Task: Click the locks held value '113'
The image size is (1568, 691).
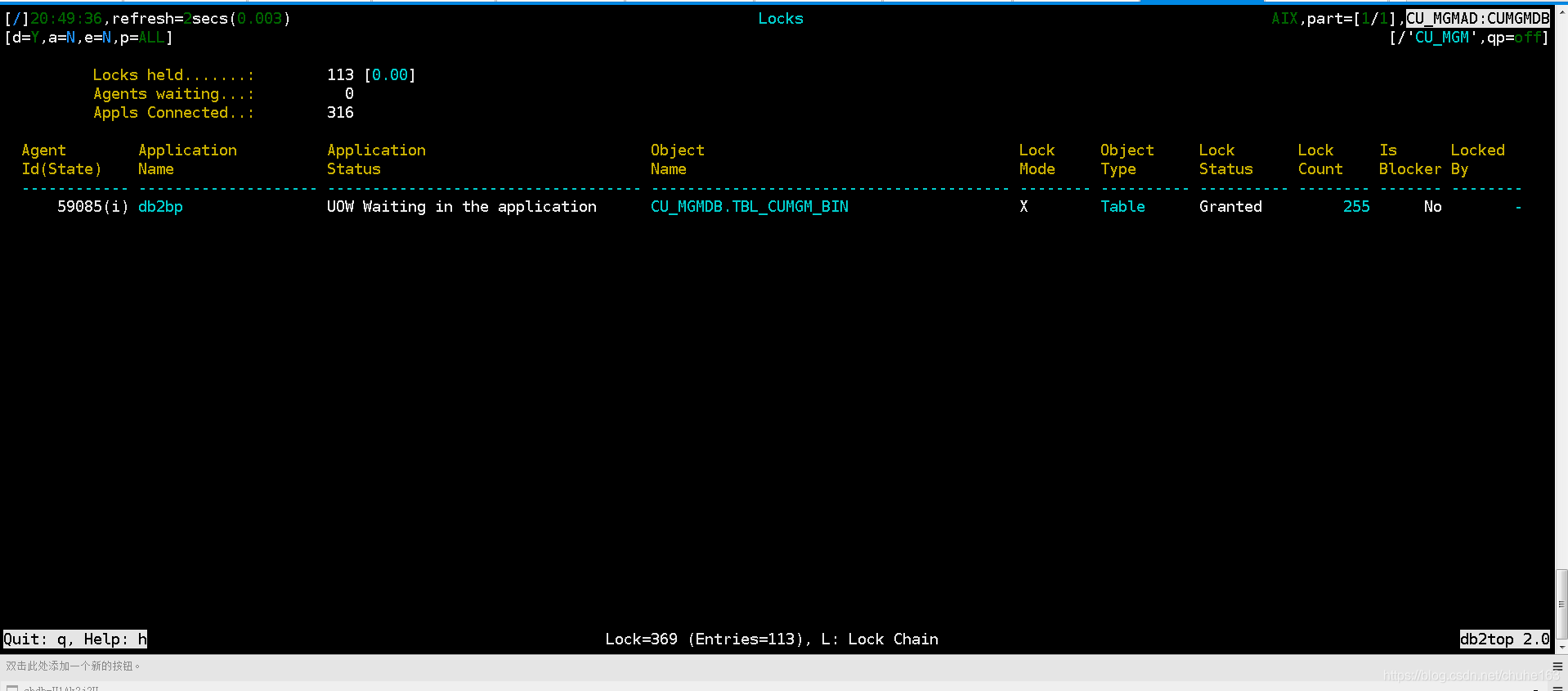Action: [x=340, y=75]
